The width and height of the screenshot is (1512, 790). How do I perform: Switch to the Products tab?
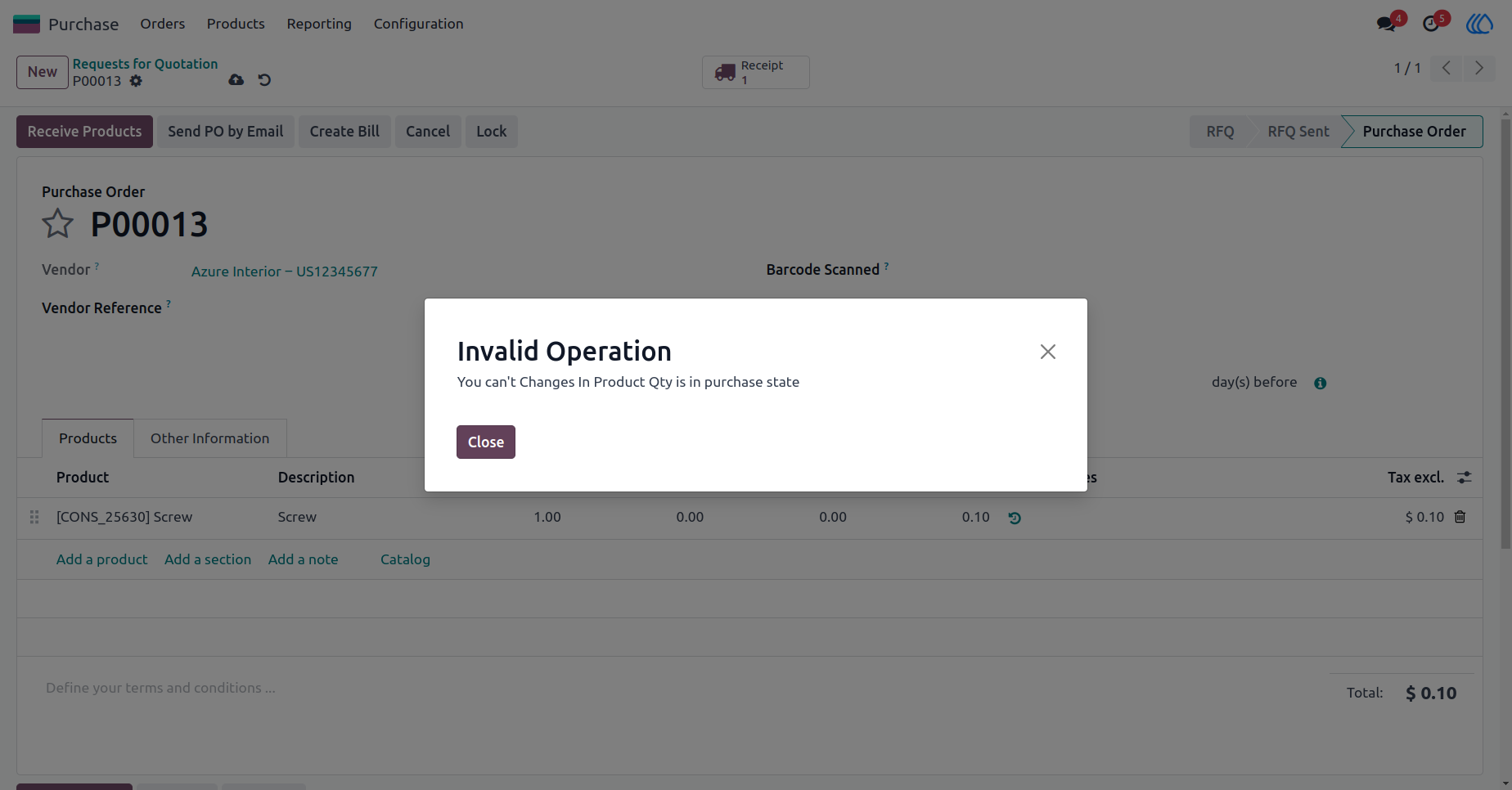point(88,438)
